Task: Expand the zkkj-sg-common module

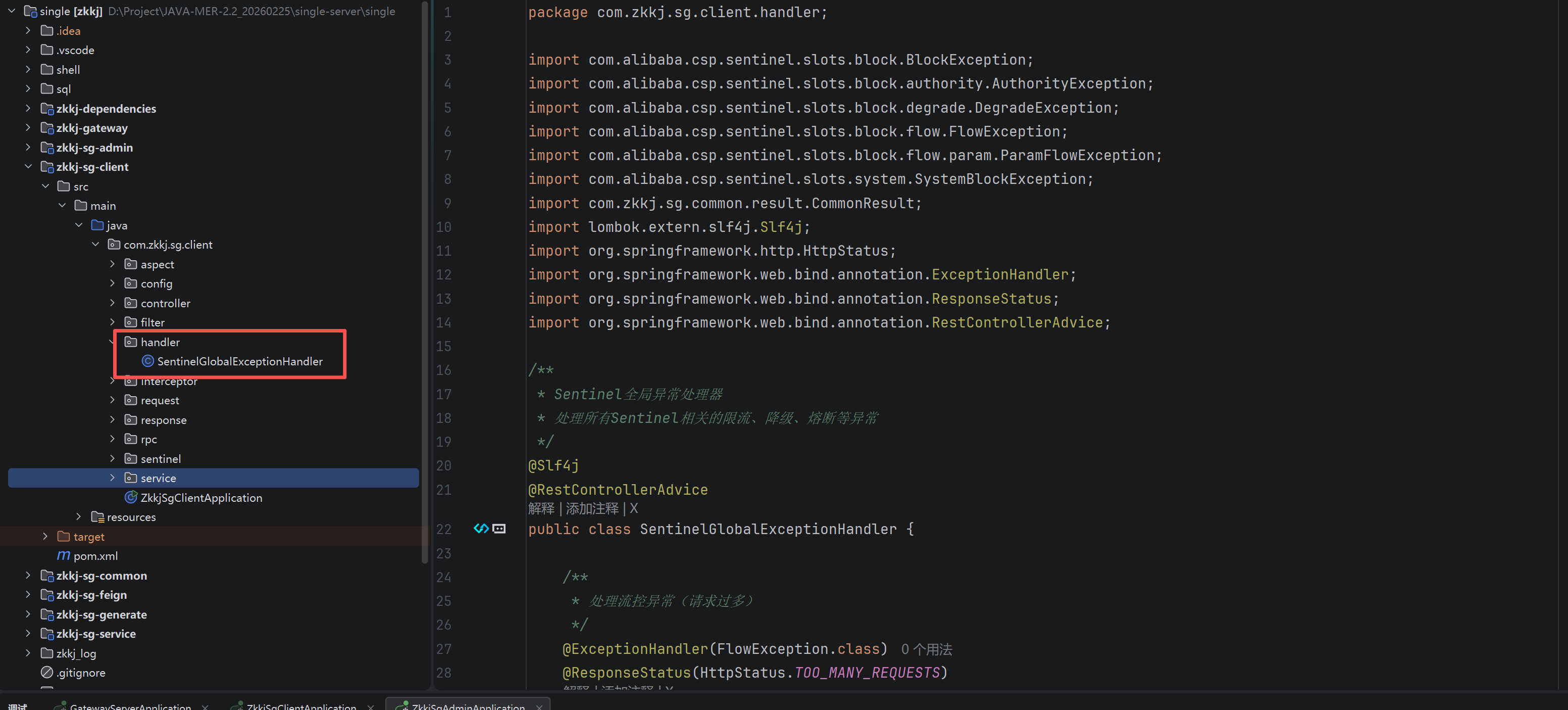Action: [x=28, y=575]
